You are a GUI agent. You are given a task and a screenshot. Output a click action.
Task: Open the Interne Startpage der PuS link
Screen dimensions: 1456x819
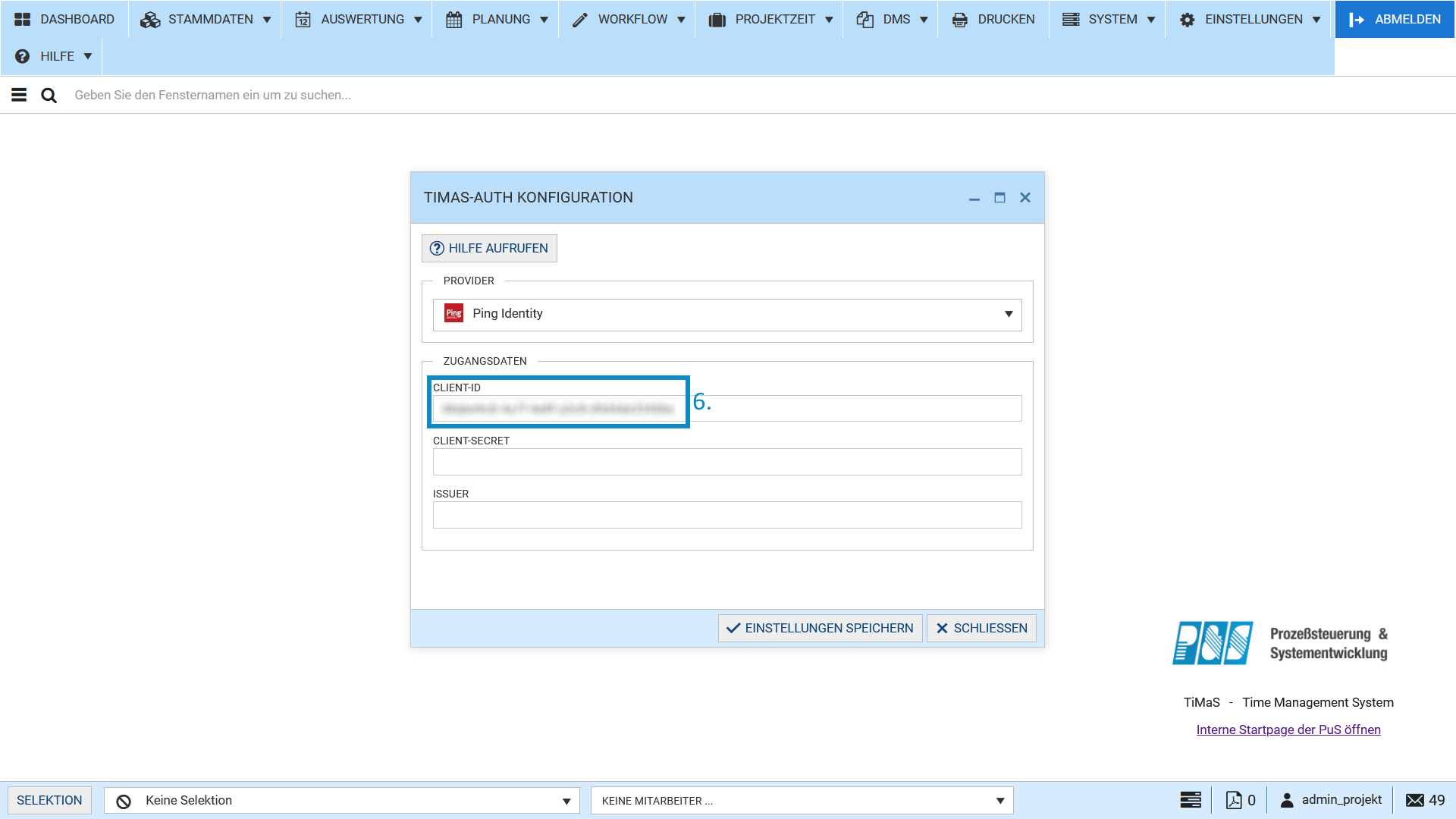1288,730
